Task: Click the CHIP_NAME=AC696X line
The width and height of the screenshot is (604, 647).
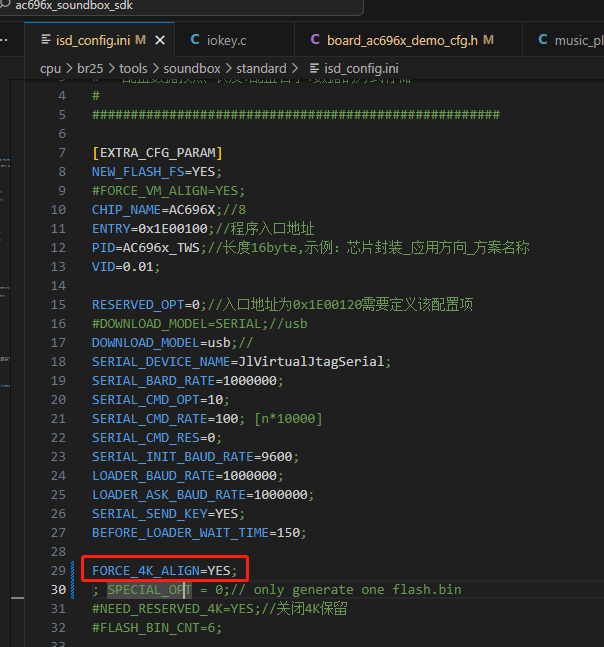Action: pos(169,210)
